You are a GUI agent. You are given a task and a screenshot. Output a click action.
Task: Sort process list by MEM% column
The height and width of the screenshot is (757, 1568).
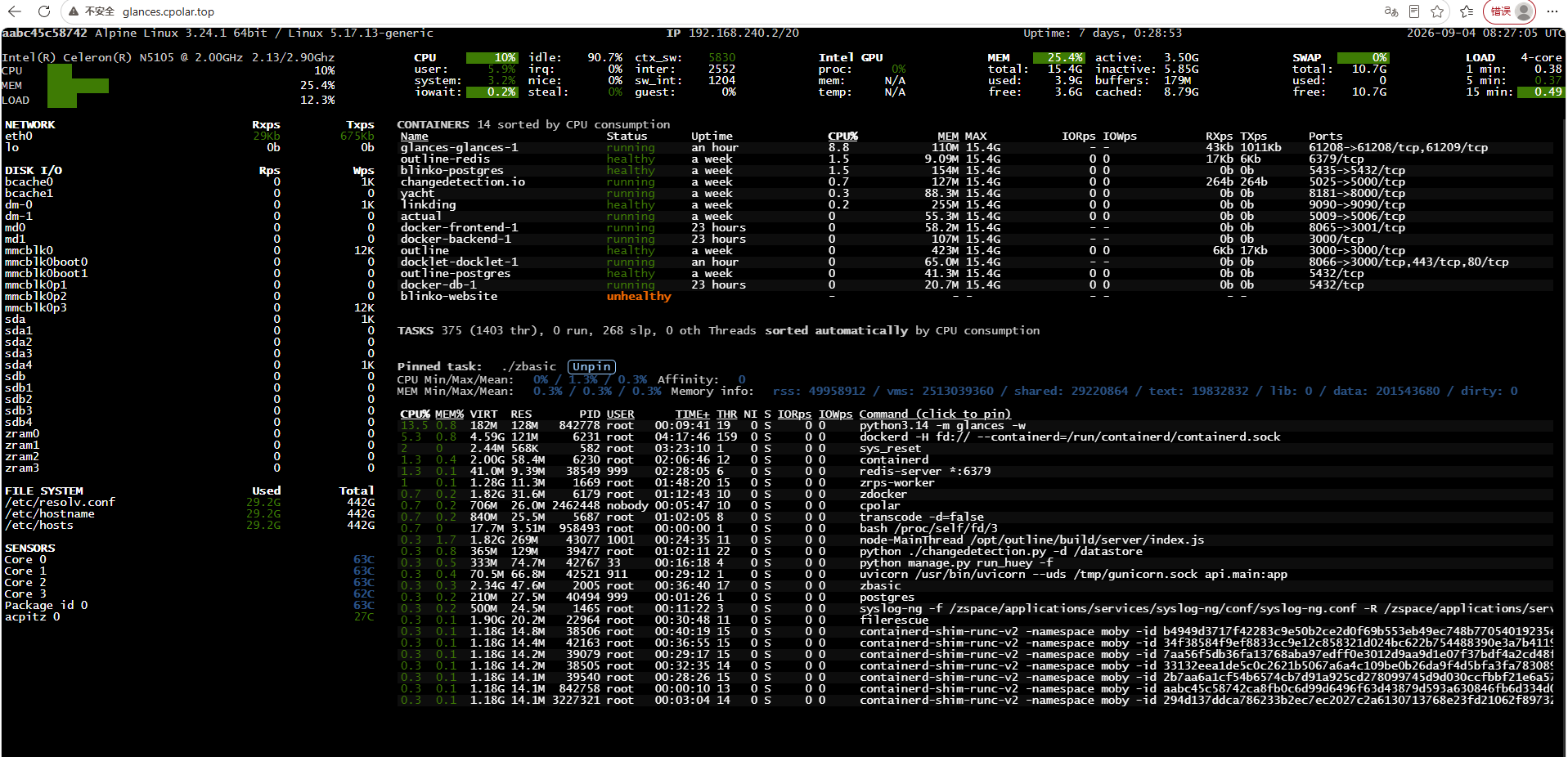[x=449, y=414]
